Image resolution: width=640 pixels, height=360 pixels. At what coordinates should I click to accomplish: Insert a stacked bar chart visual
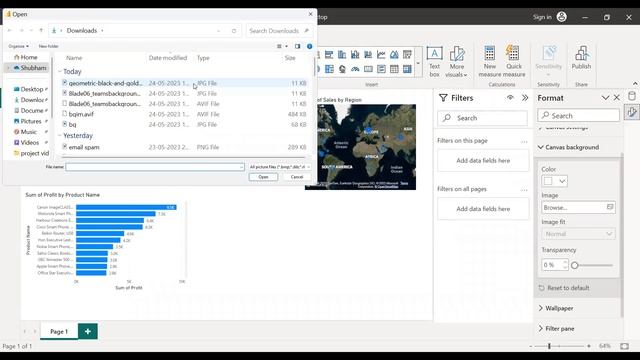[x=329, y=55]
